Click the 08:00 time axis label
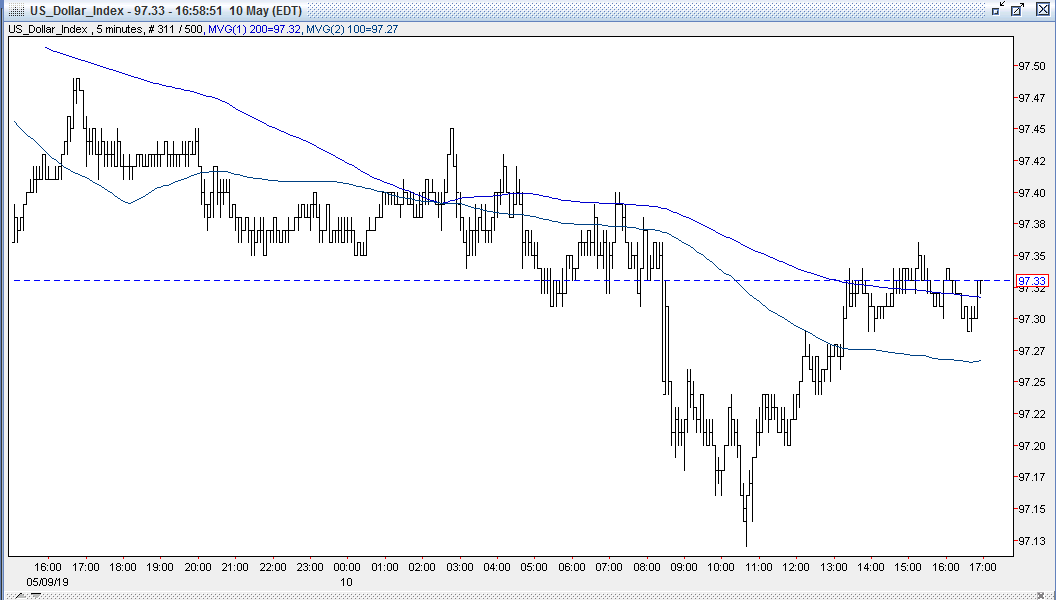Screen dimensions: 1056x600 click(647, 567)
